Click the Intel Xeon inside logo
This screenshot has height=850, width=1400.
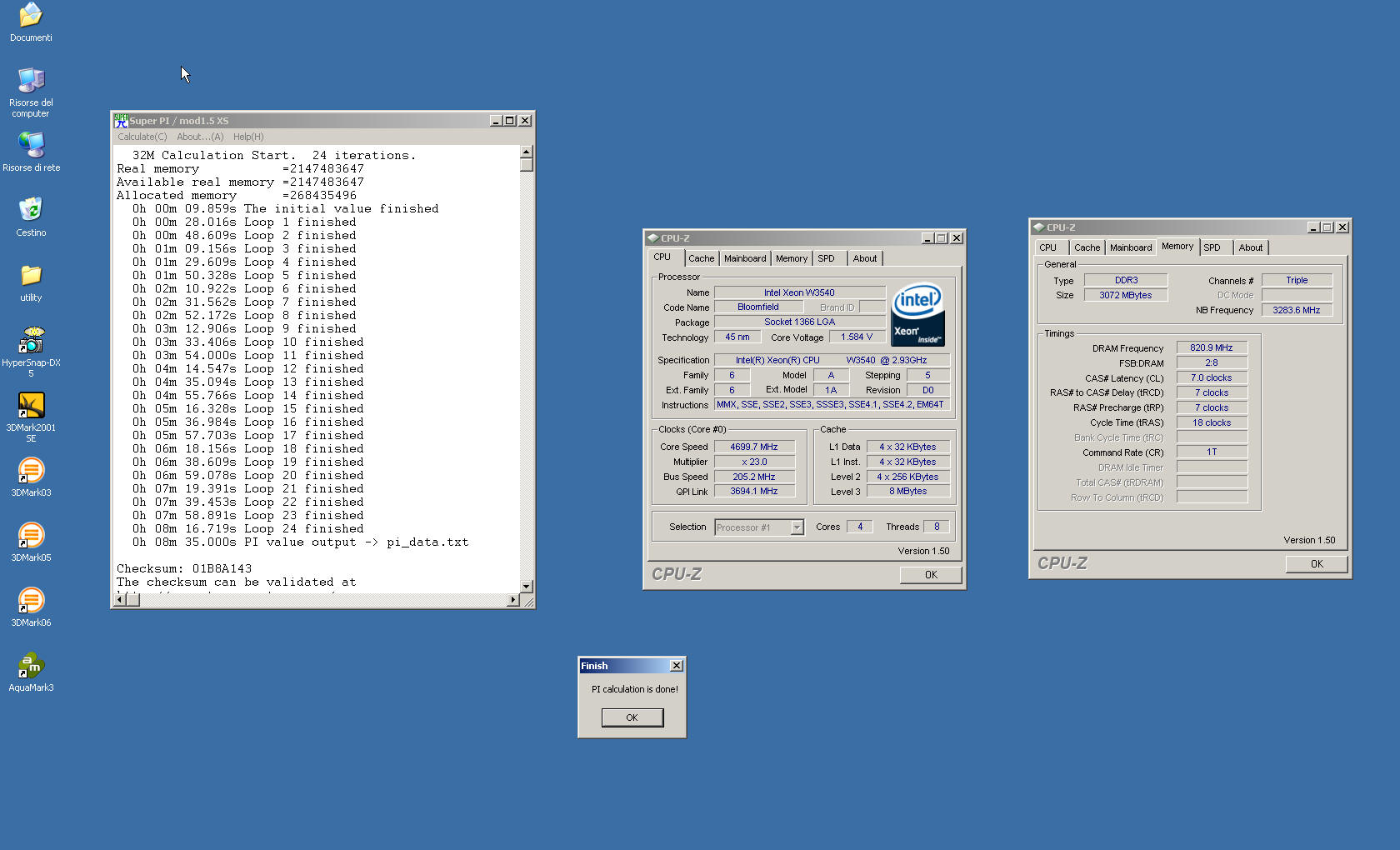(917, 314)
